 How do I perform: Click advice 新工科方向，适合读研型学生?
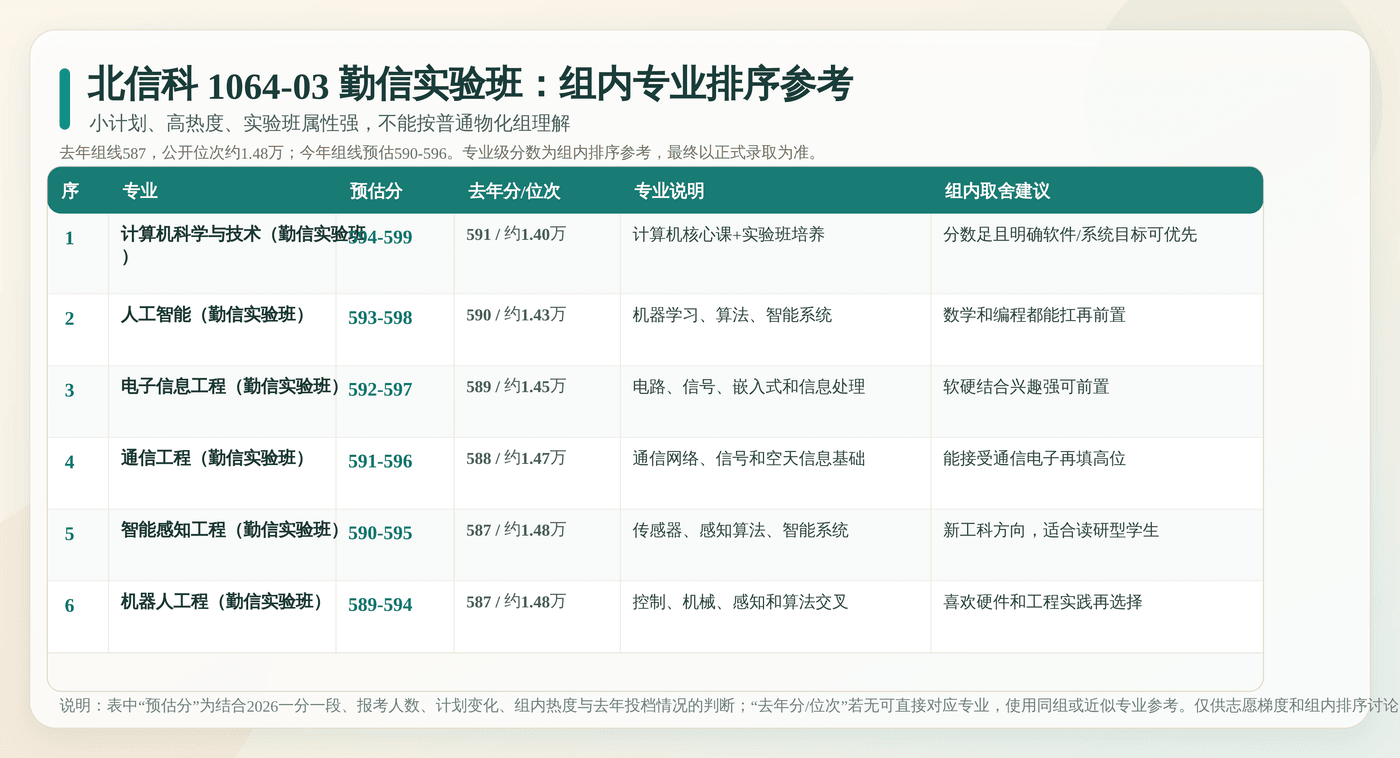1051,531
